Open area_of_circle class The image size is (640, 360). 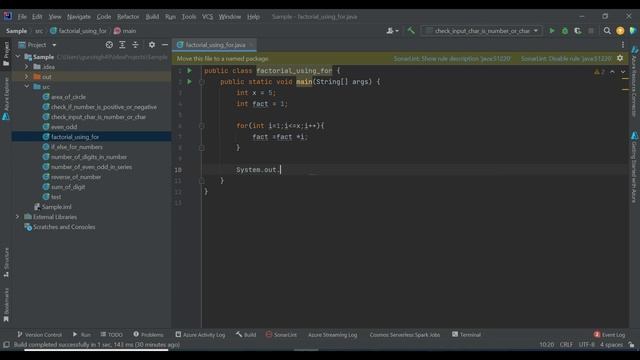coord(68,97)
